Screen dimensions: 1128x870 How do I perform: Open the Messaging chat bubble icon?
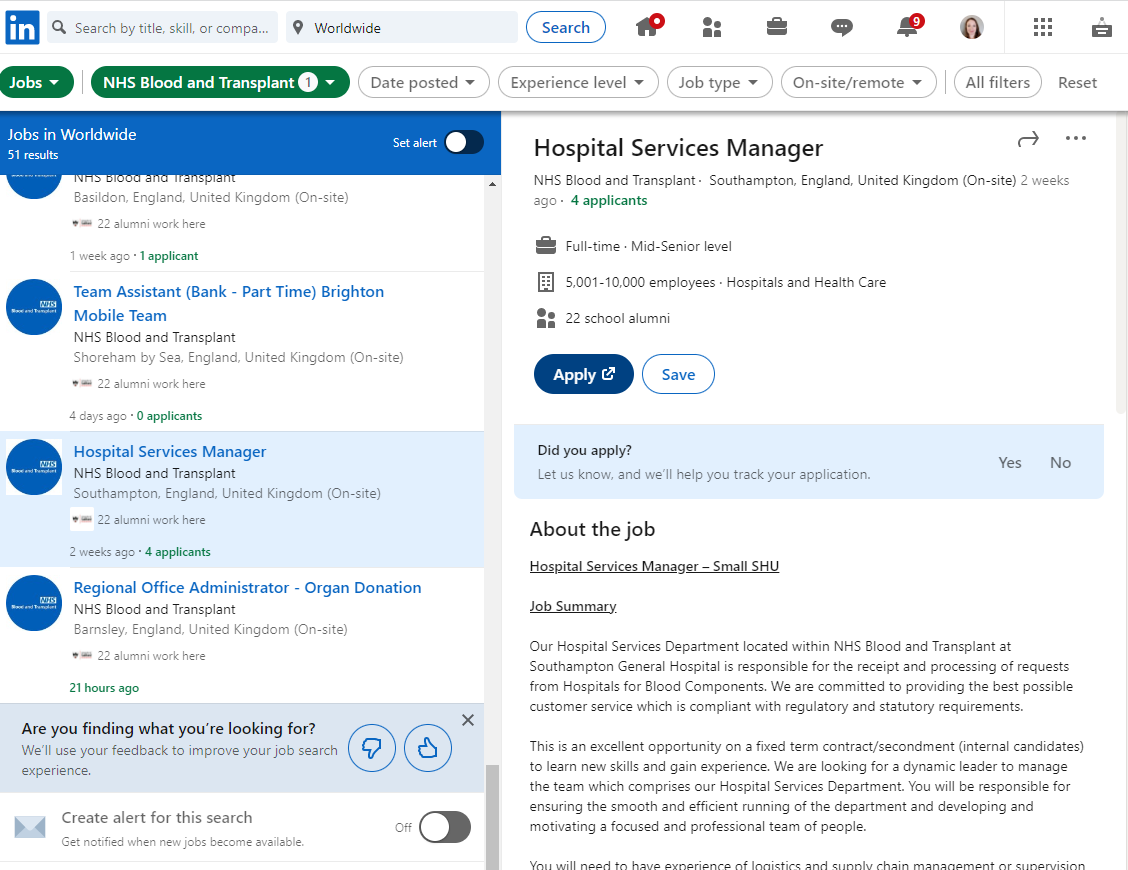(842, 27)
